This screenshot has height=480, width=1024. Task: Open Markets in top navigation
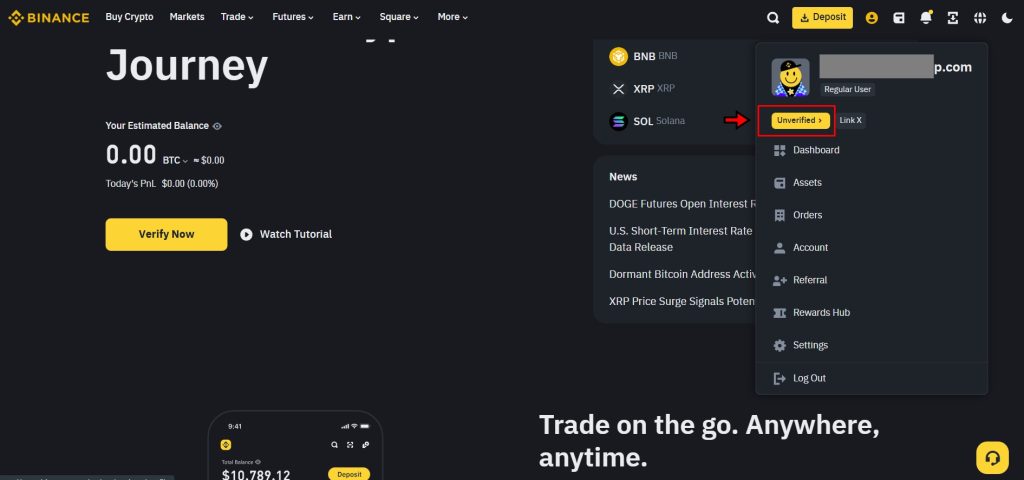pos(187,17)
